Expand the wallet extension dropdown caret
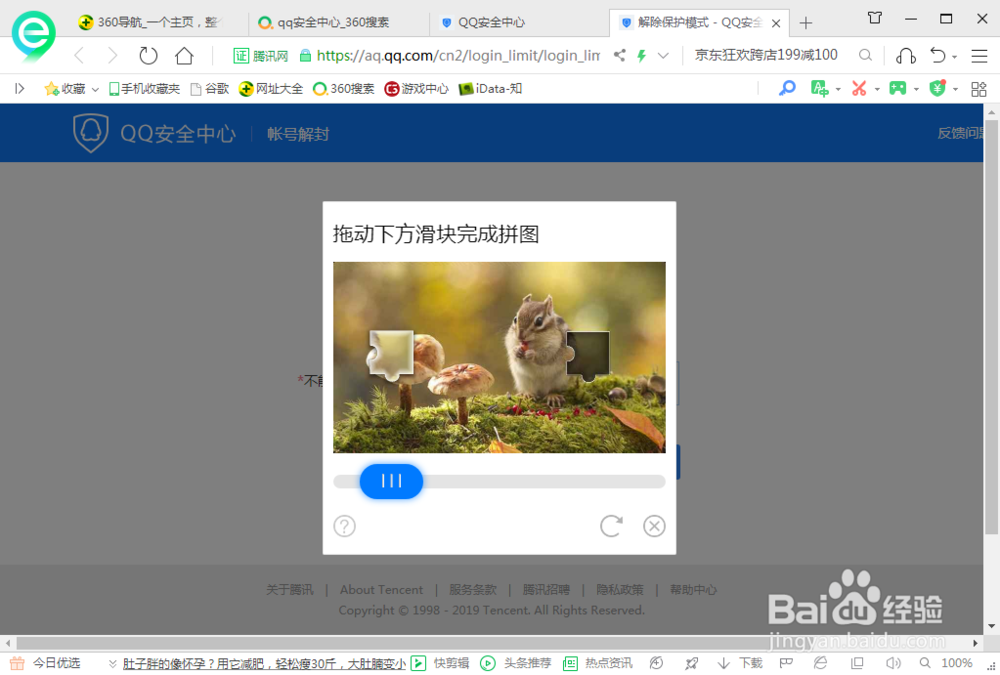The image size is (1000, 675). coord(955,89)
